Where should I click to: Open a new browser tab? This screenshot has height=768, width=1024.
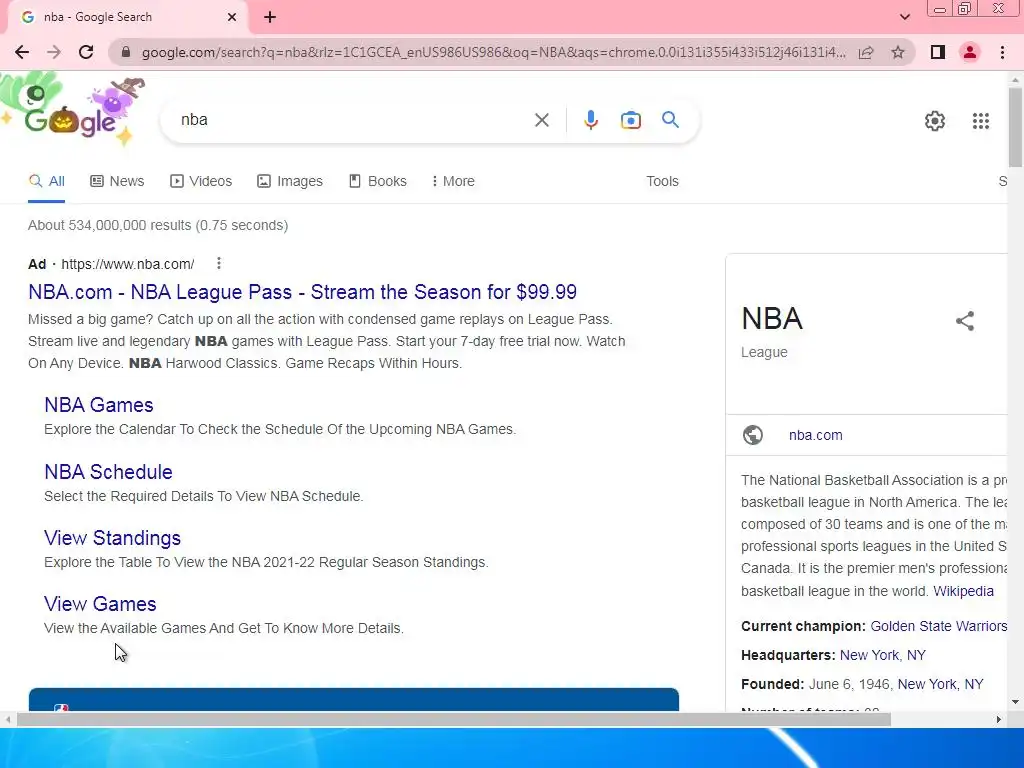coord(270,17)
